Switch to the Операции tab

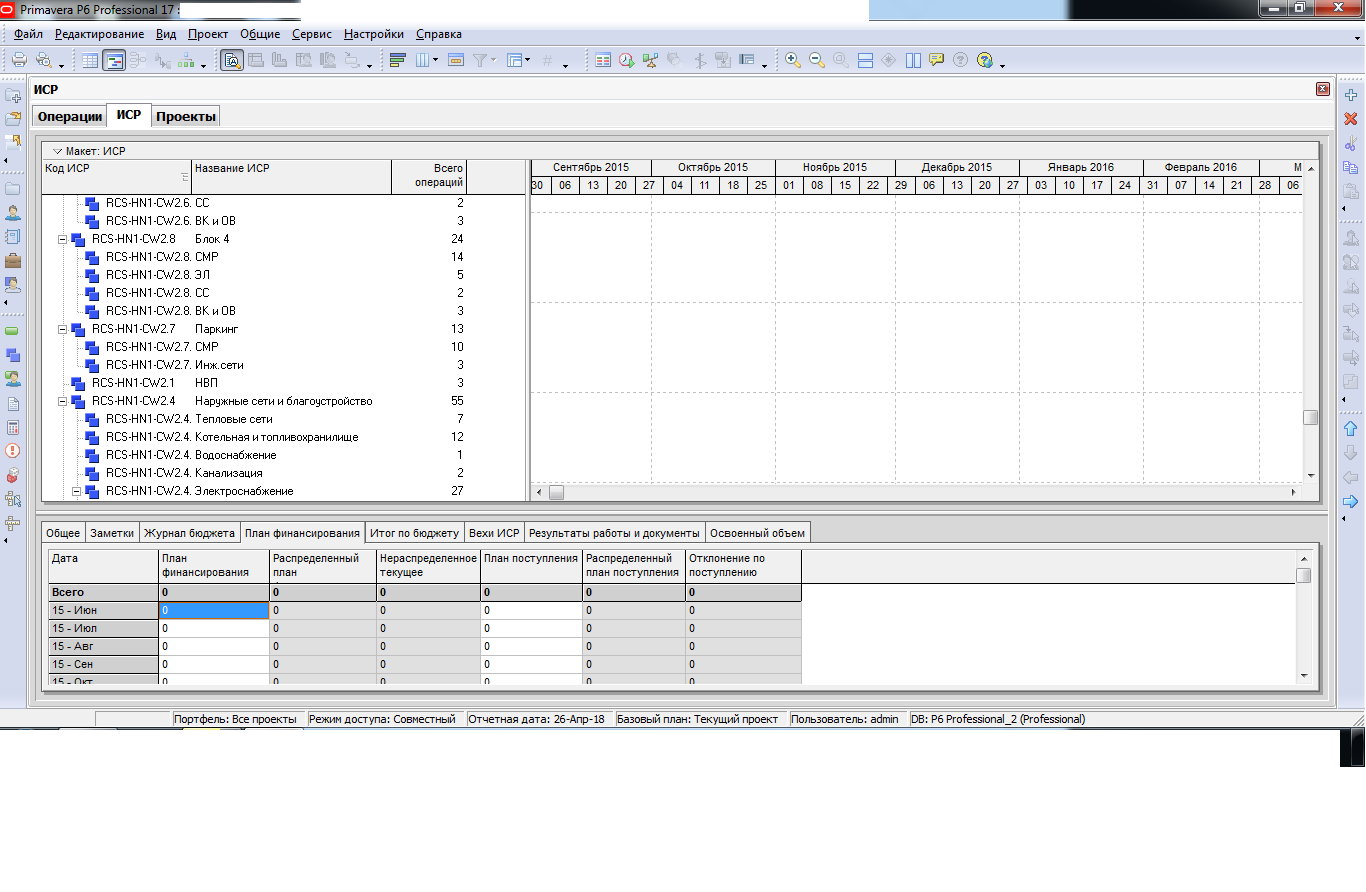70,117
